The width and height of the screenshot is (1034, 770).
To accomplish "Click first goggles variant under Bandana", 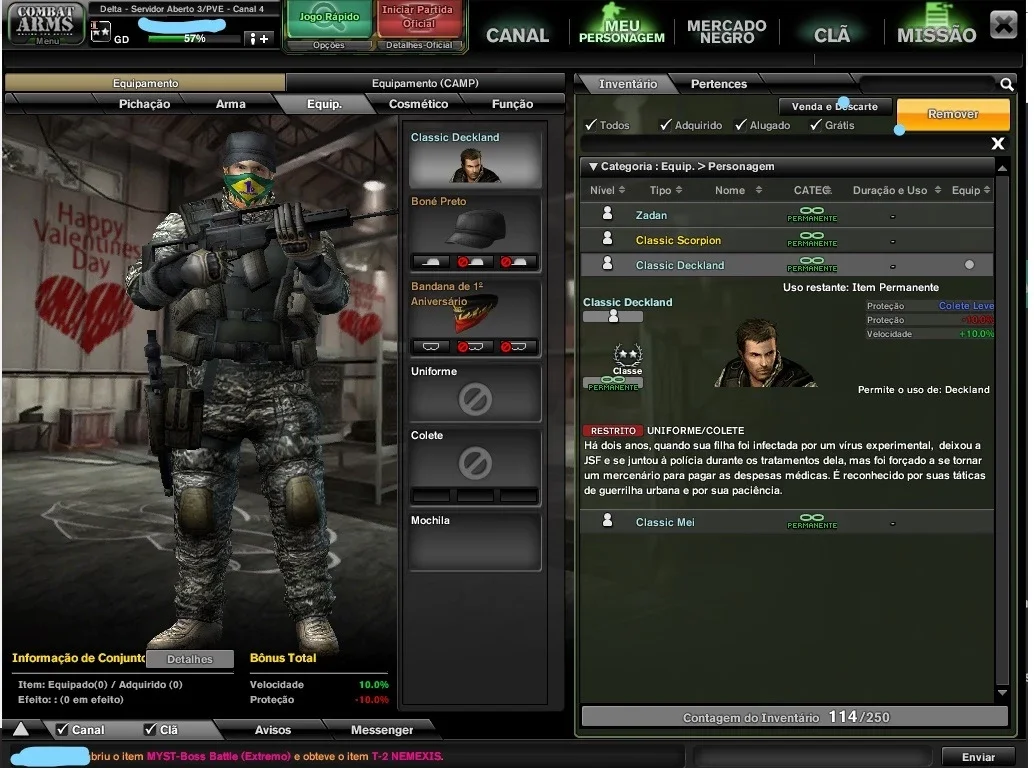I will click(x=431, y=346).
